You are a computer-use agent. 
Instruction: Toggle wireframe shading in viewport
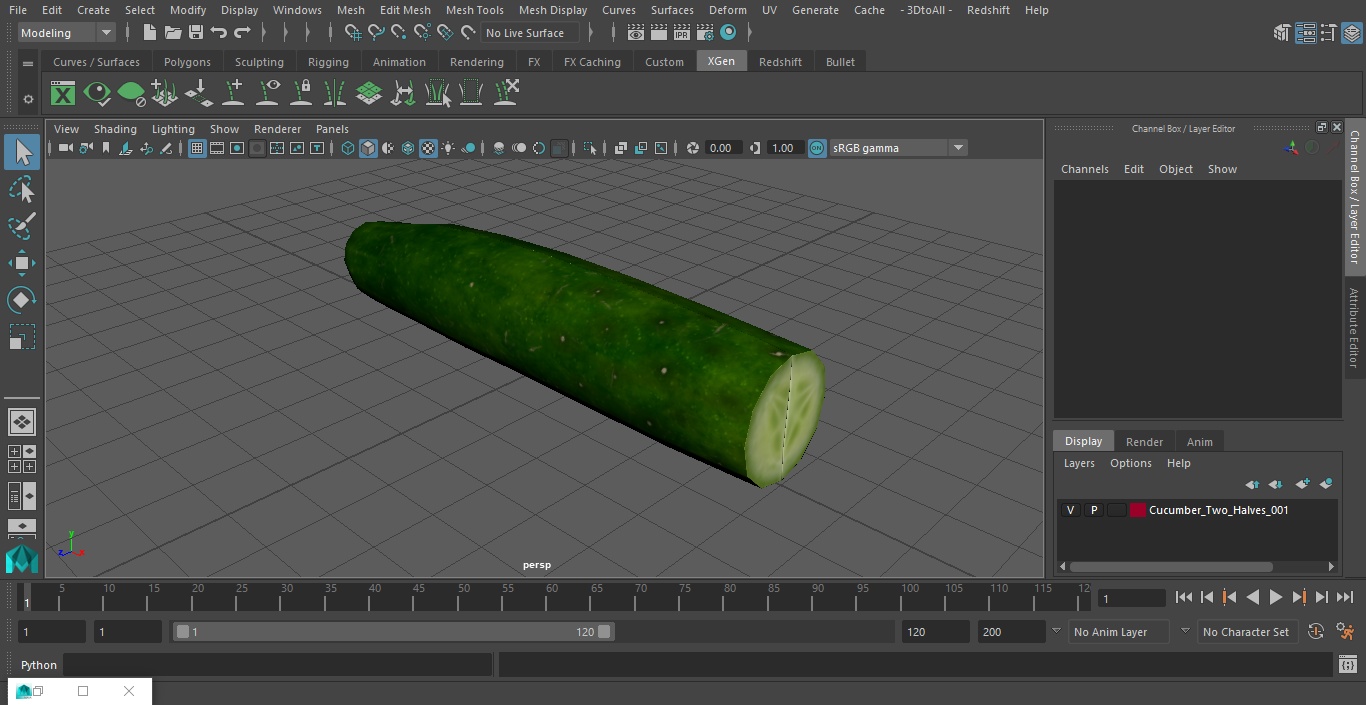(x=348, y=148)
